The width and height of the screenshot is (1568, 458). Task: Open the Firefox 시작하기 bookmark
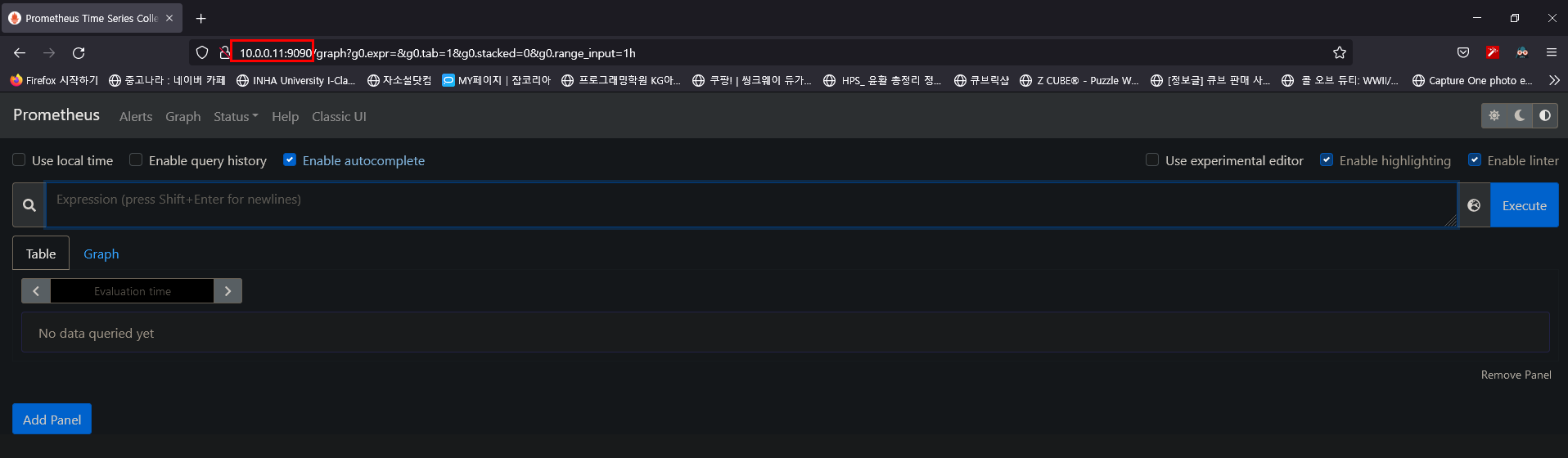pyautogui.click(x=54, y=80)
